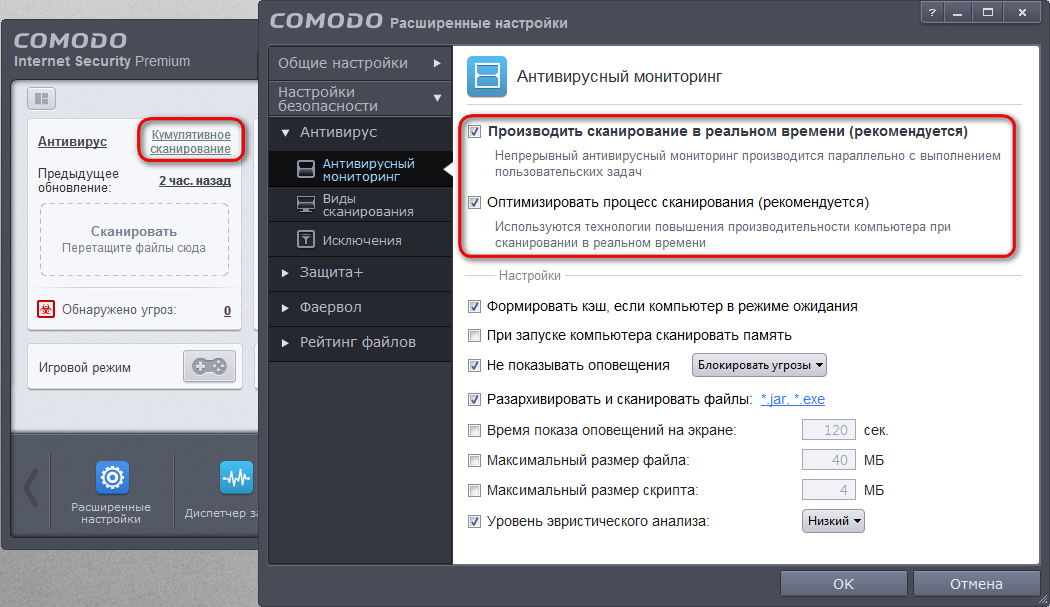
Task: Select Виды сканирования menu item
Action: coord(360,204)
